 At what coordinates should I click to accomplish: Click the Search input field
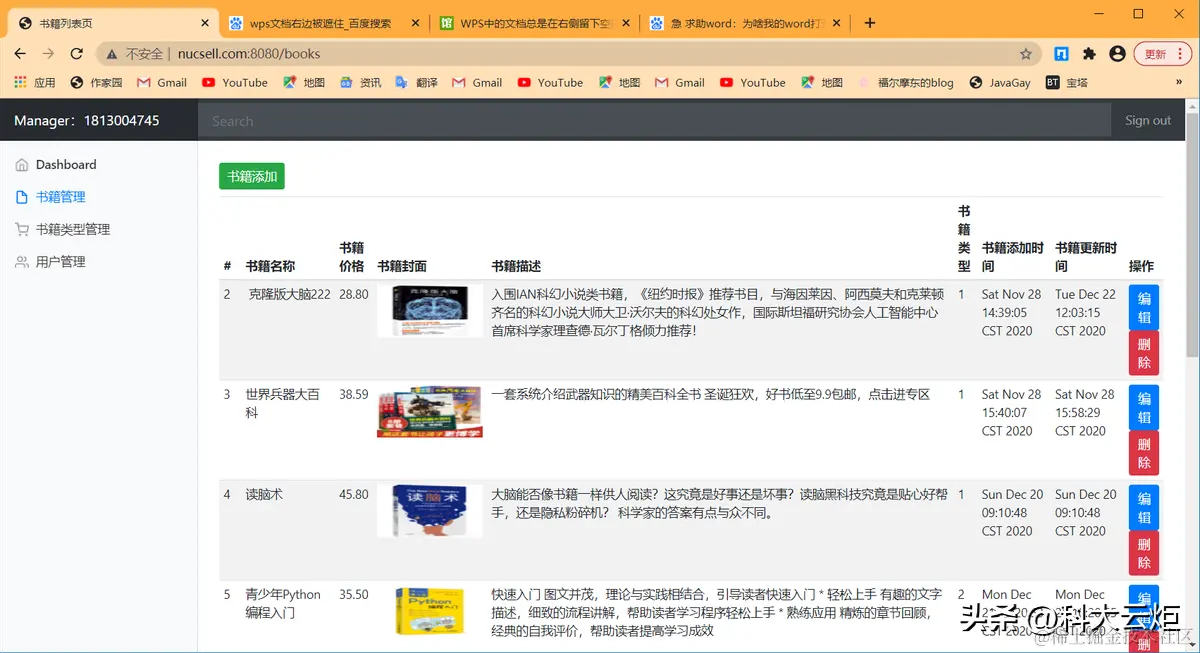pos(654,120)
